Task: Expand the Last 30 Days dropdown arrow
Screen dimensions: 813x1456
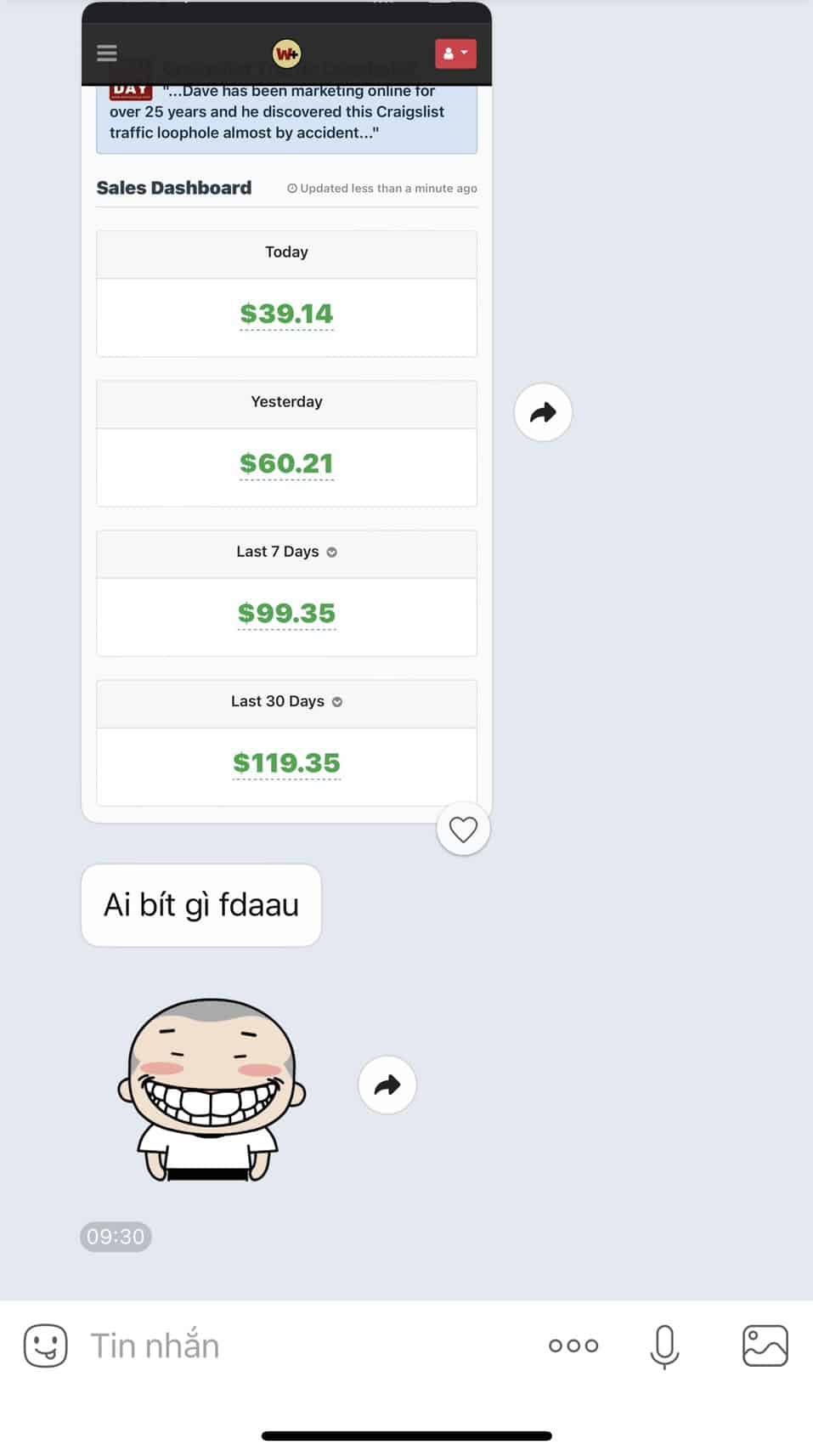Action: [337, 702]
